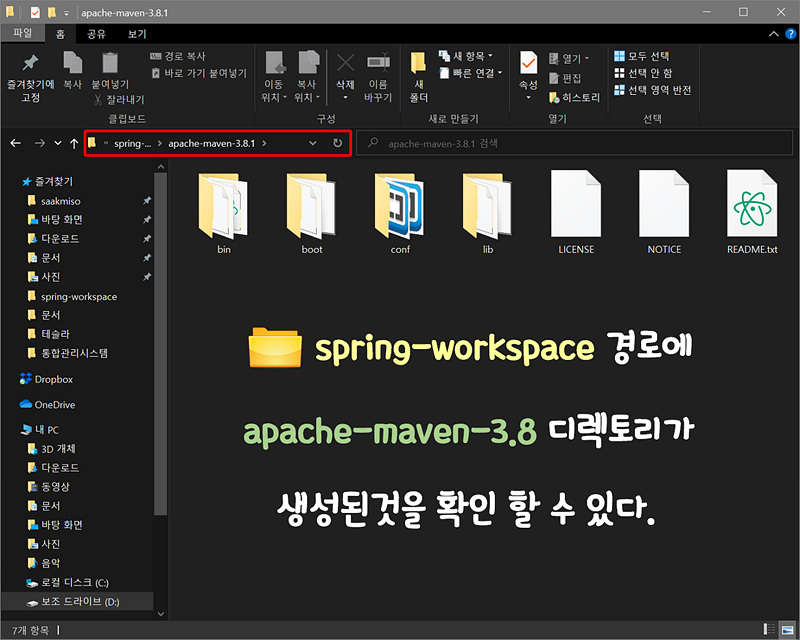
Task: Switch to details view in status bar
Action: [x=768, y=629]
